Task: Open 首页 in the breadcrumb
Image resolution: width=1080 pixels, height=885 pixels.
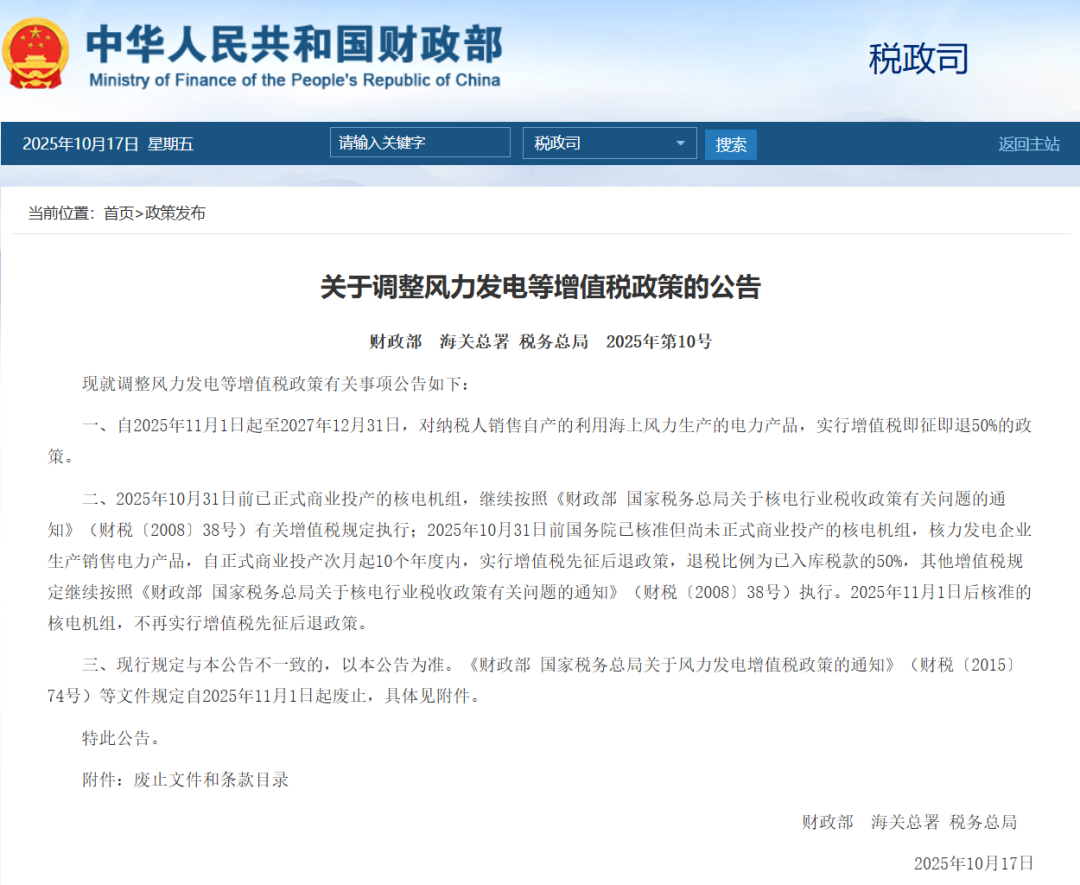Action: [118, 213]
